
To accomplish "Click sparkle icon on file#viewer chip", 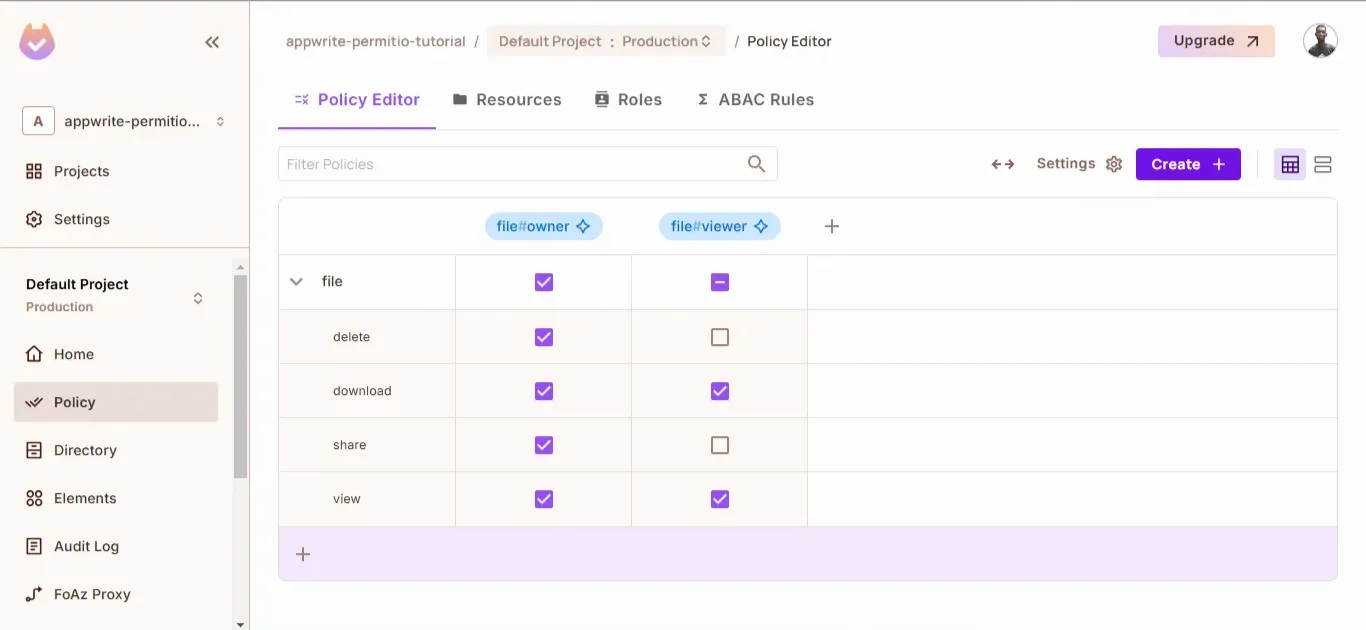I will [761, 226].
